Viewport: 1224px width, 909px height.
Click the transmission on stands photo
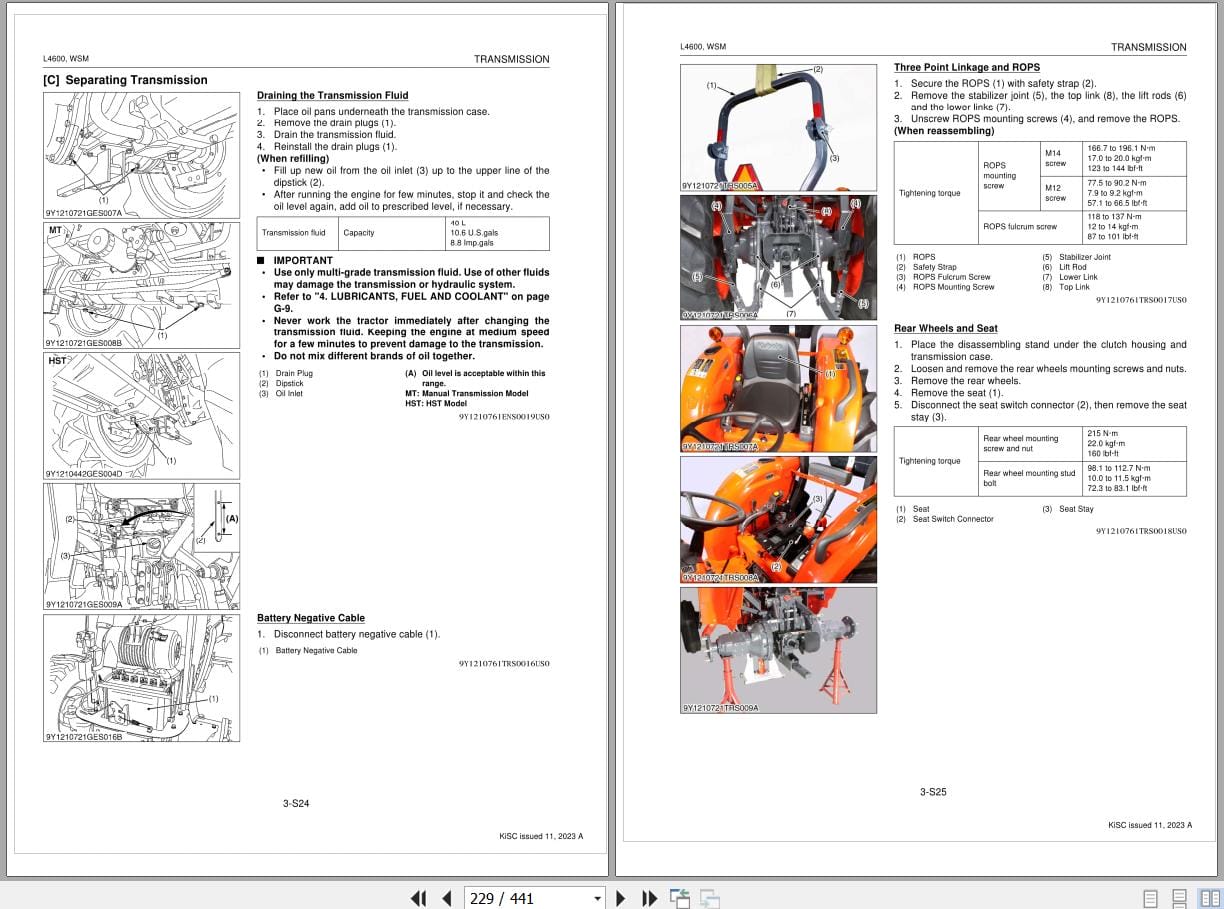[778, 650]
